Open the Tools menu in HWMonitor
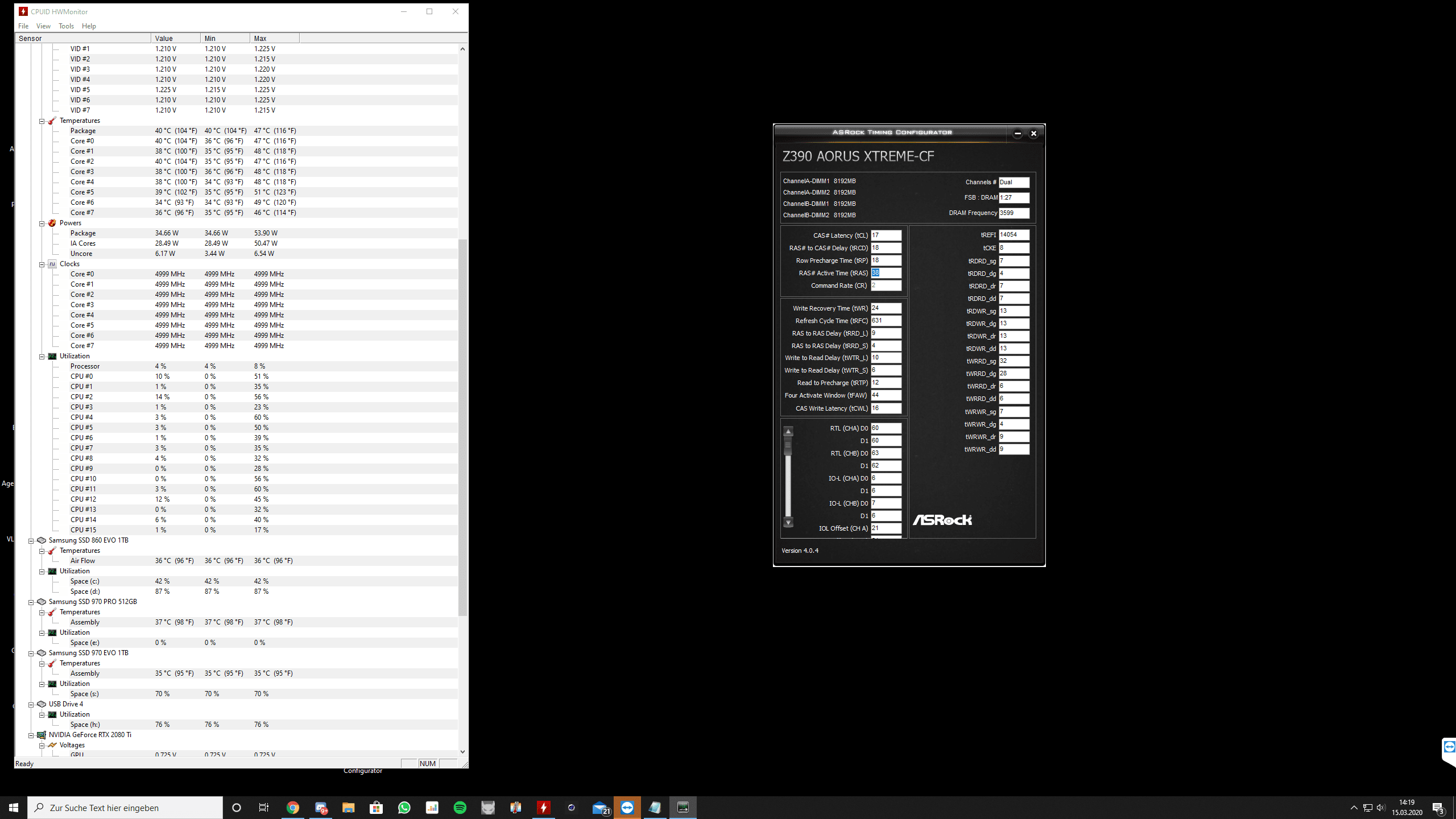Viewport: 1456px width, 819px height. [66, 26]
